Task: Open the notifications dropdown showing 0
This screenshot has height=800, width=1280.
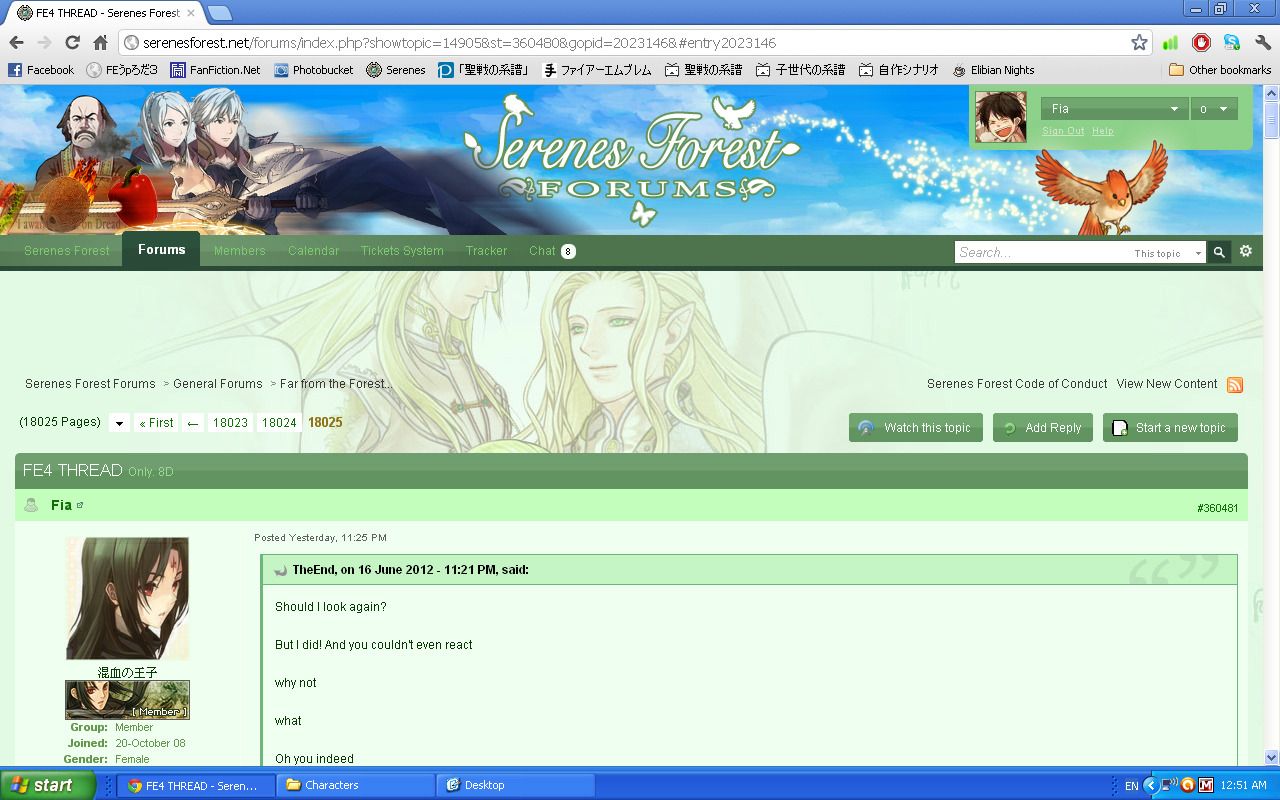Action: pos(1213,109)
